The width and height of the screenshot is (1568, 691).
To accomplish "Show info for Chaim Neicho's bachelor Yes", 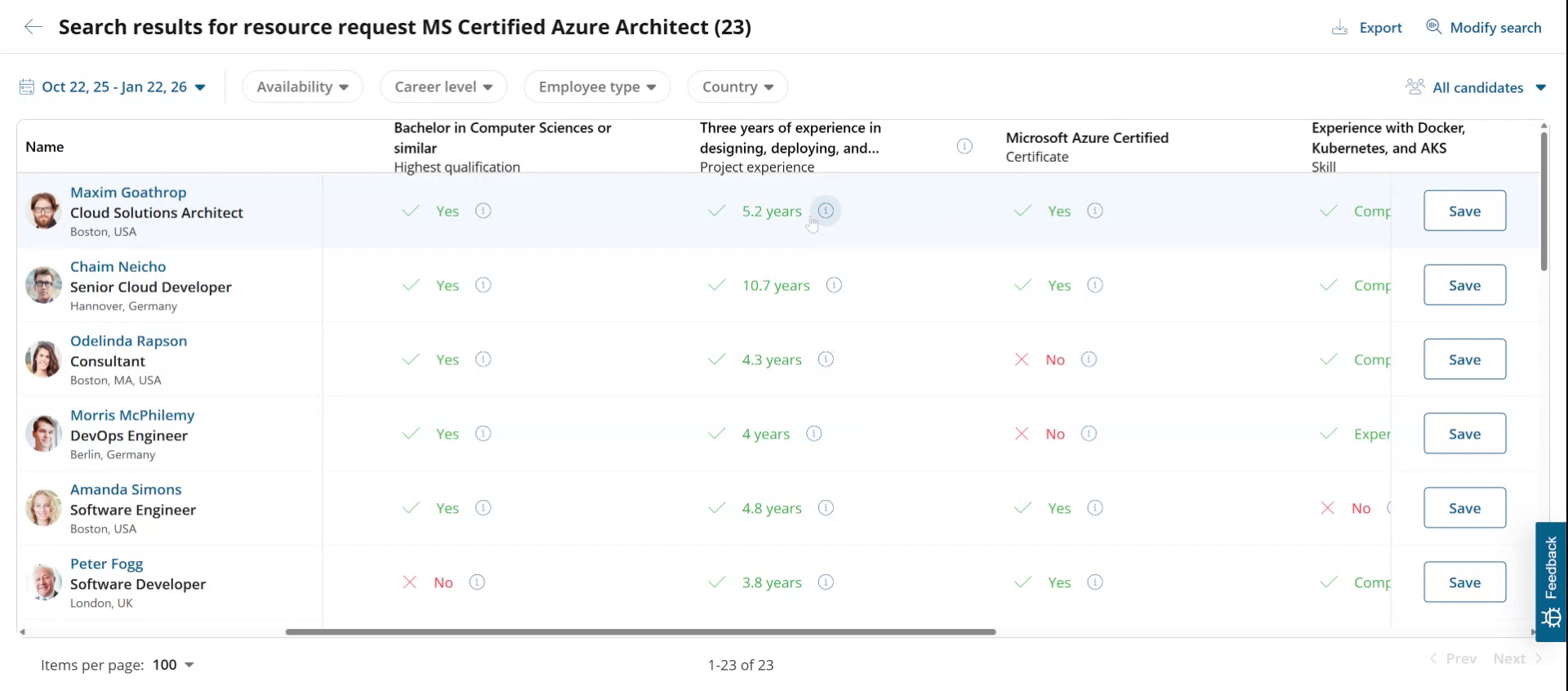I will tap(483, 285).
